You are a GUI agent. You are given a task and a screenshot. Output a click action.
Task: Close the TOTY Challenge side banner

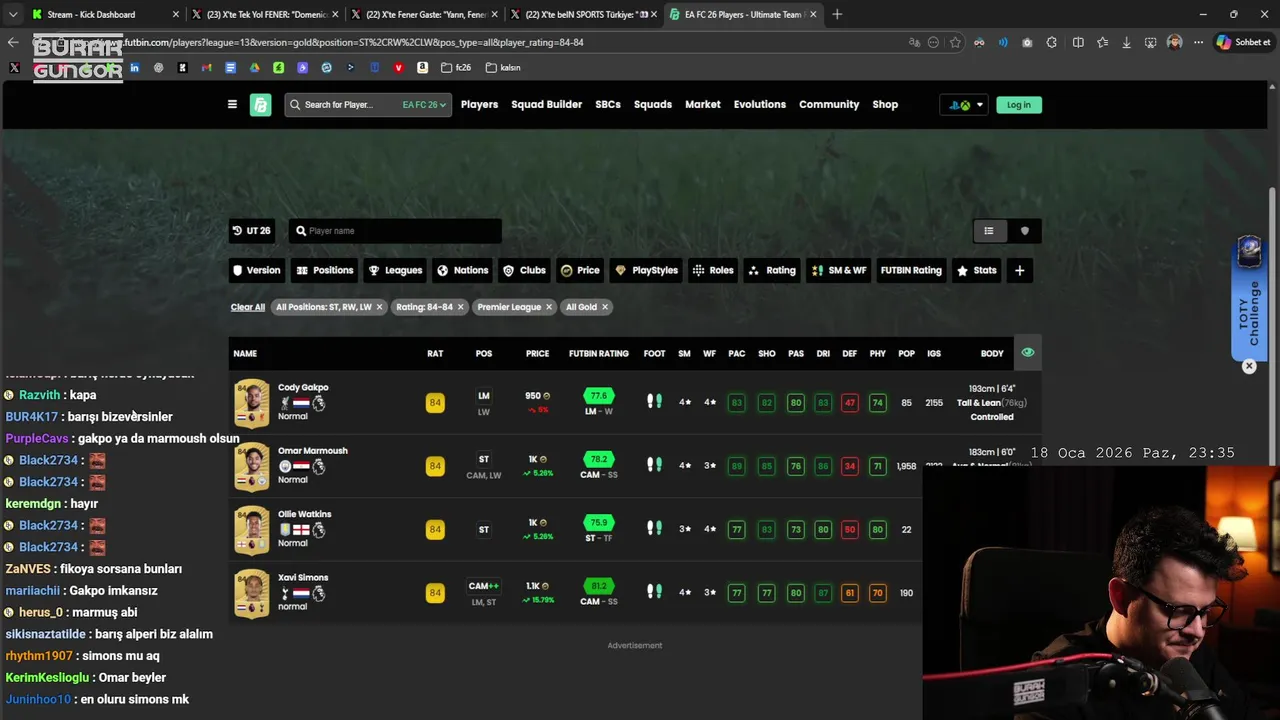(x=1249, y=367)
